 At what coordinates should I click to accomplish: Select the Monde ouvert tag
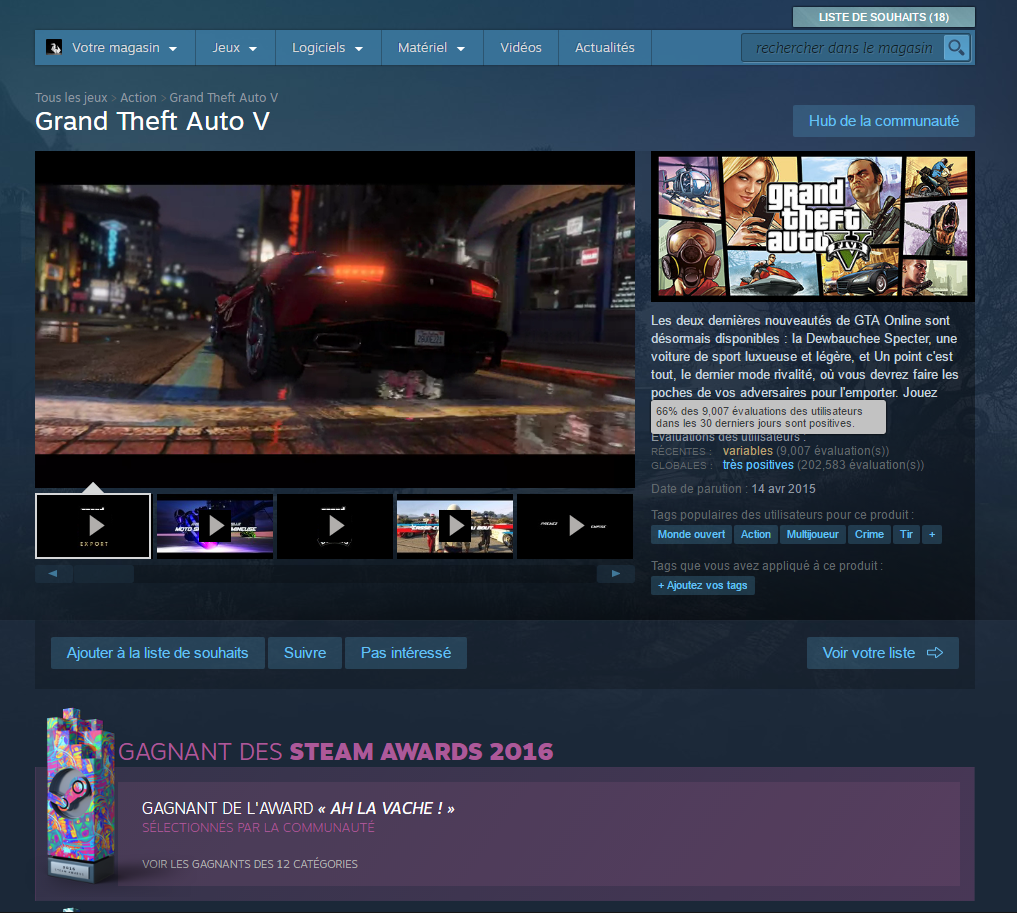(x=691, y=534)
